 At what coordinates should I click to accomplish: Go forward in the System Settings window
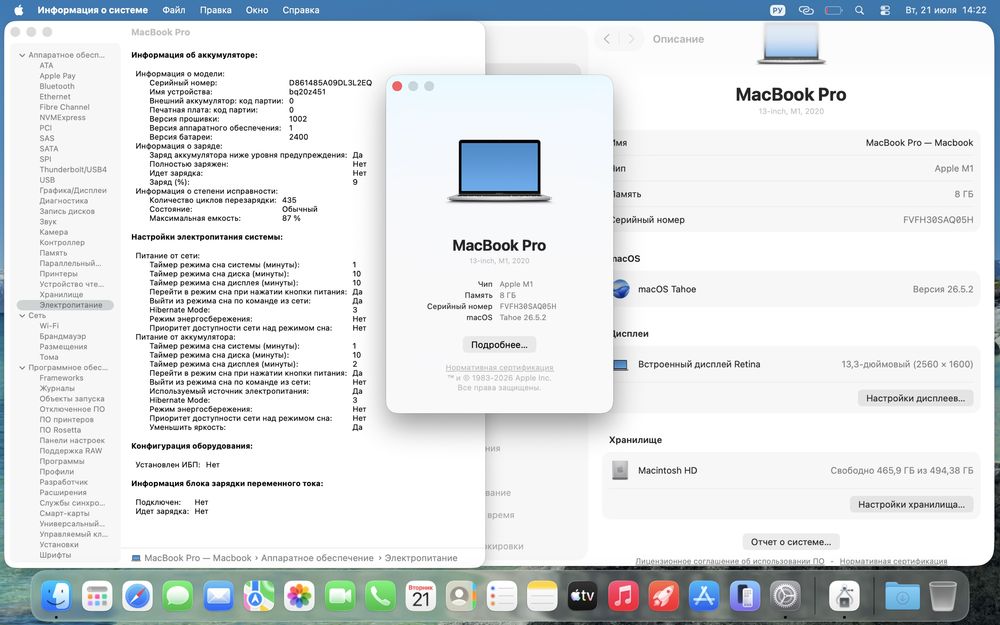click(631, 39)
